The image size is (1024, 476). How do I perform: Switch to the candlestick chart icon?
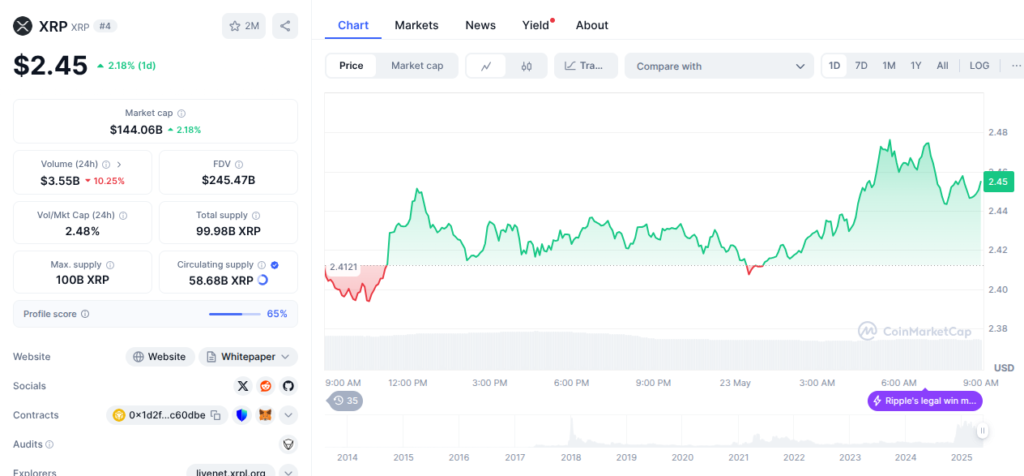tap(527, 66)
